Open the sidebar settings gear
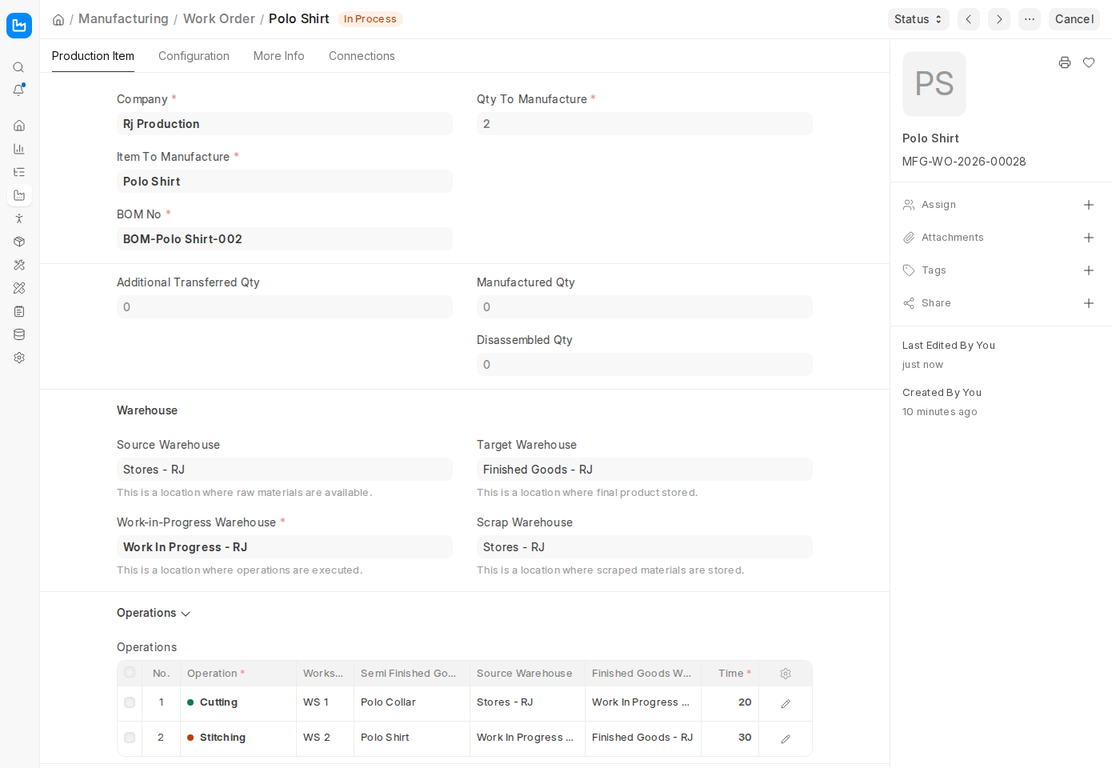Screen dimensions: 1120x768 19,358
